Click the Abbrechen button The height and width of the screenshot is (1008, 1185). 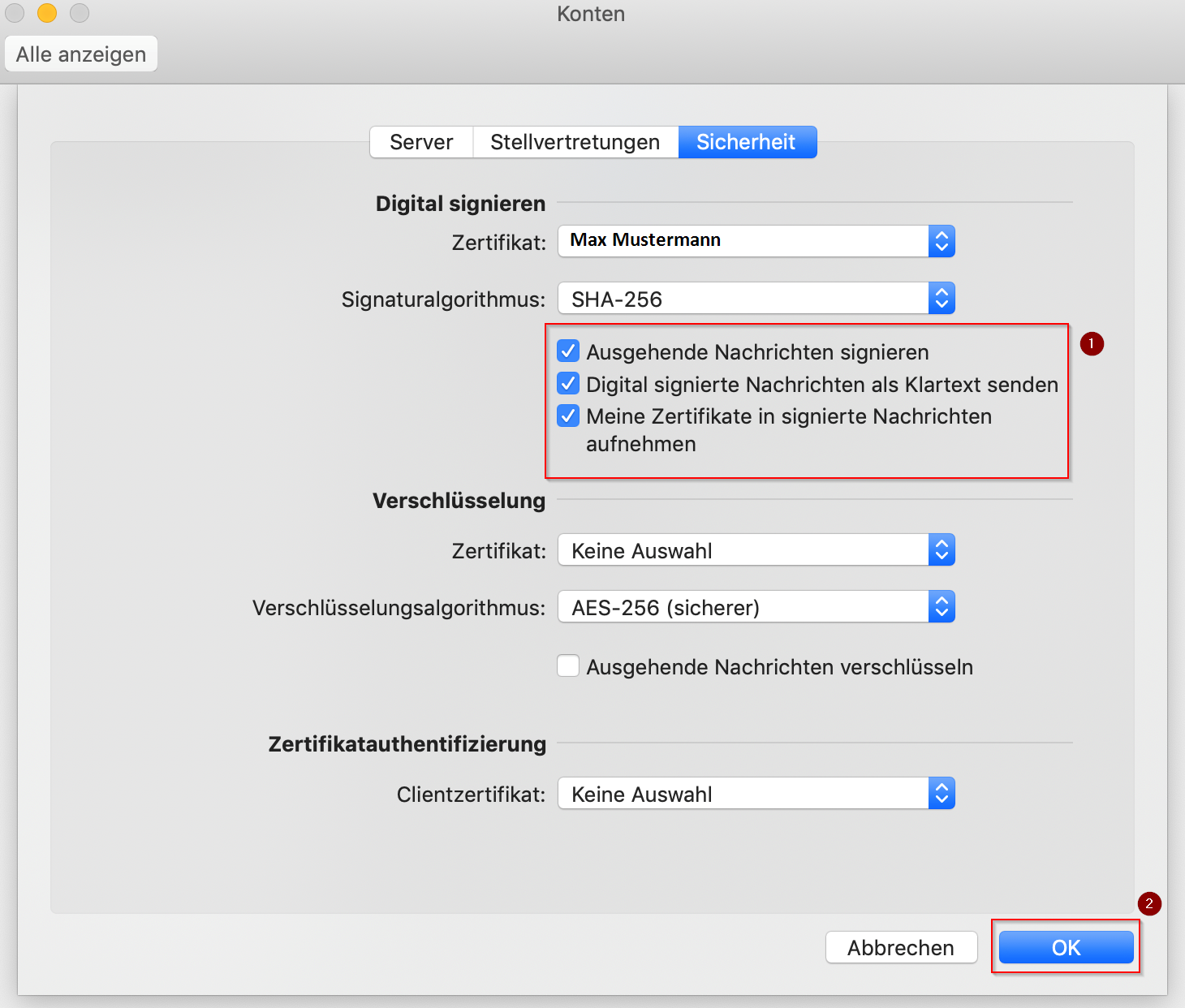[901, 947]
